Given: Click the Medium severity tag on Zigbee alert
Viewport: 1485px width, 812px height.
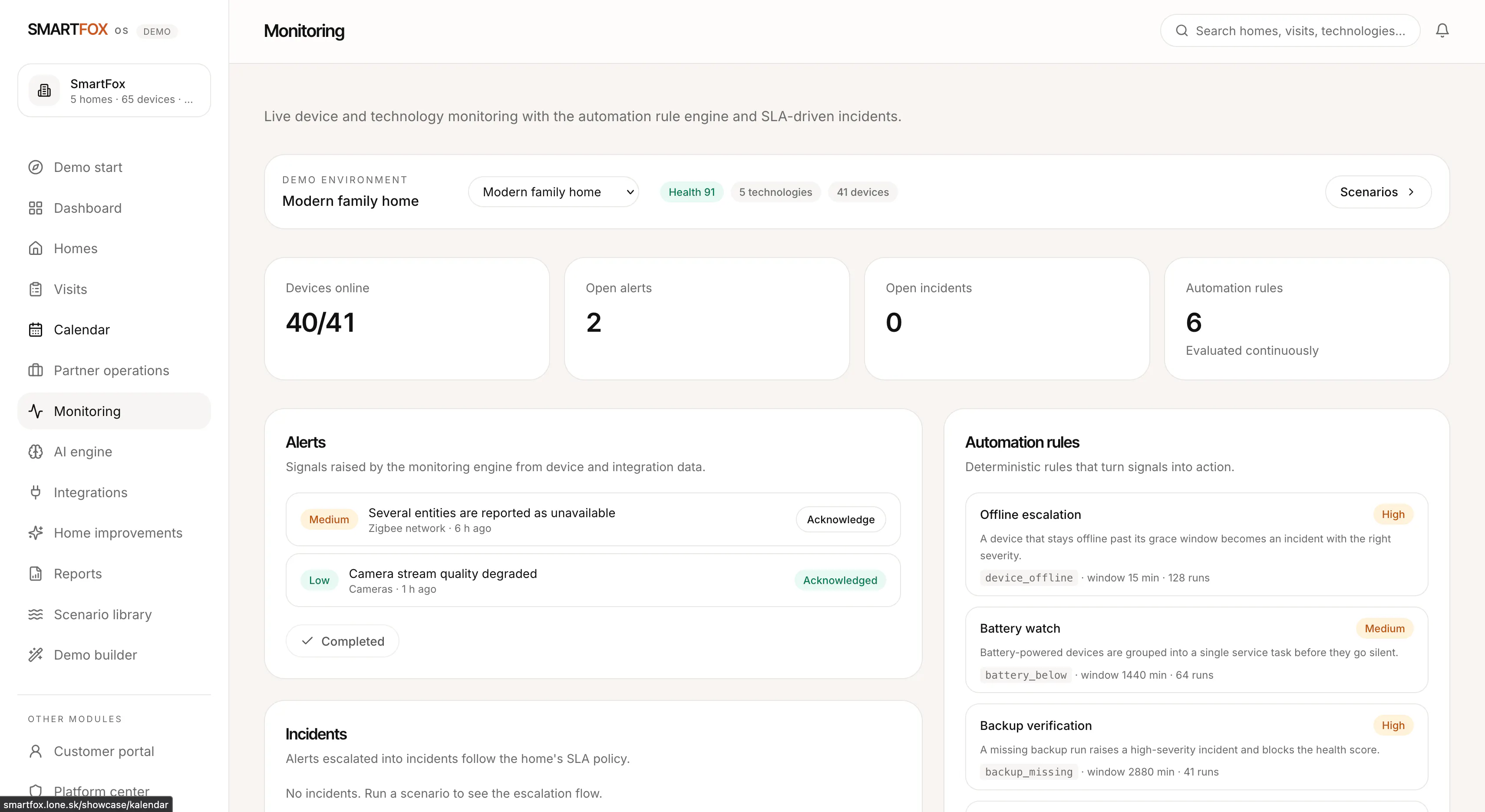Looking at the screenshot, I should coord(329,519).
